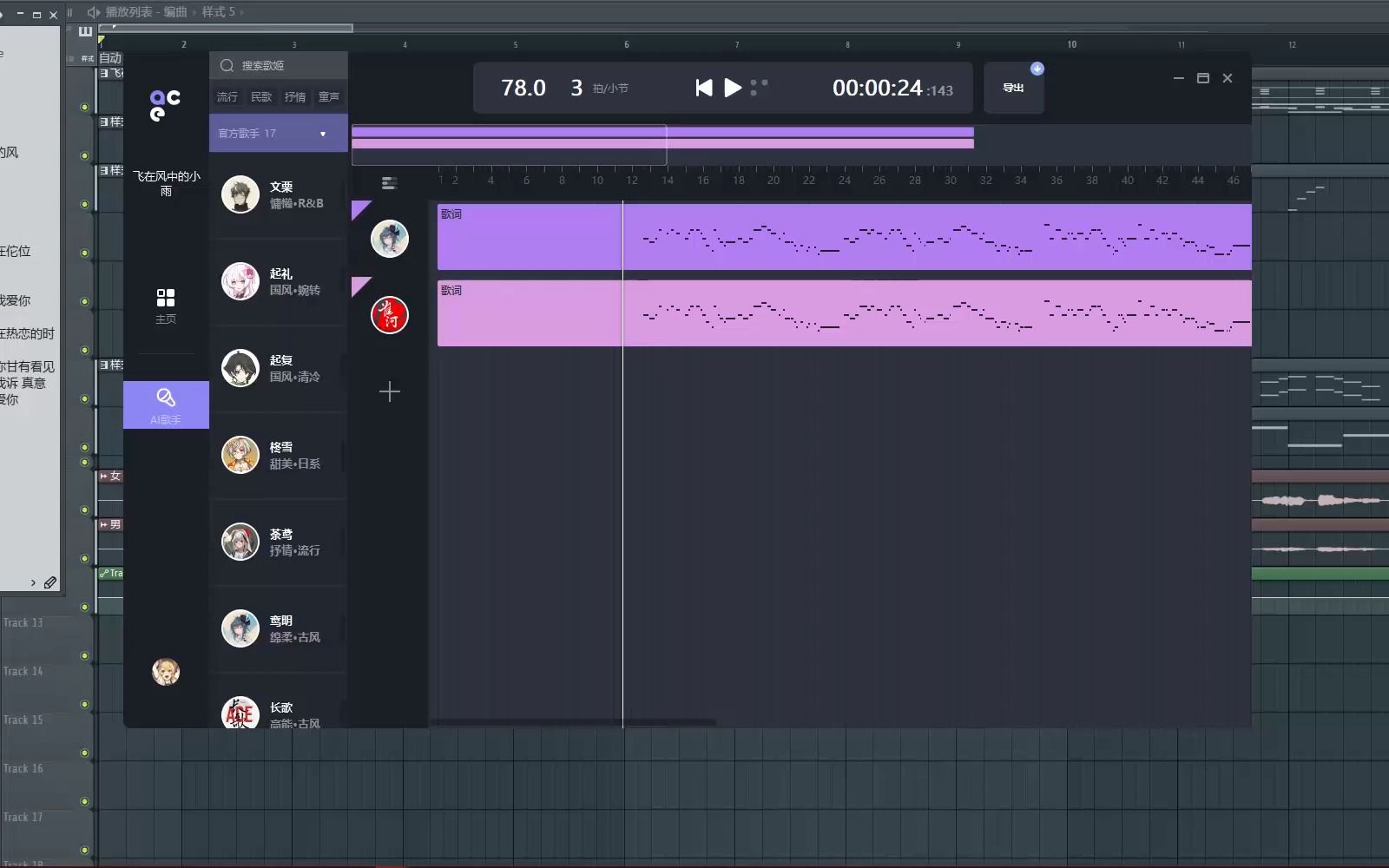Click the pencil edit icon in left panel
Image resolution: width=1389 pixels, height=868 pixels.
click(x=50, y=582)
